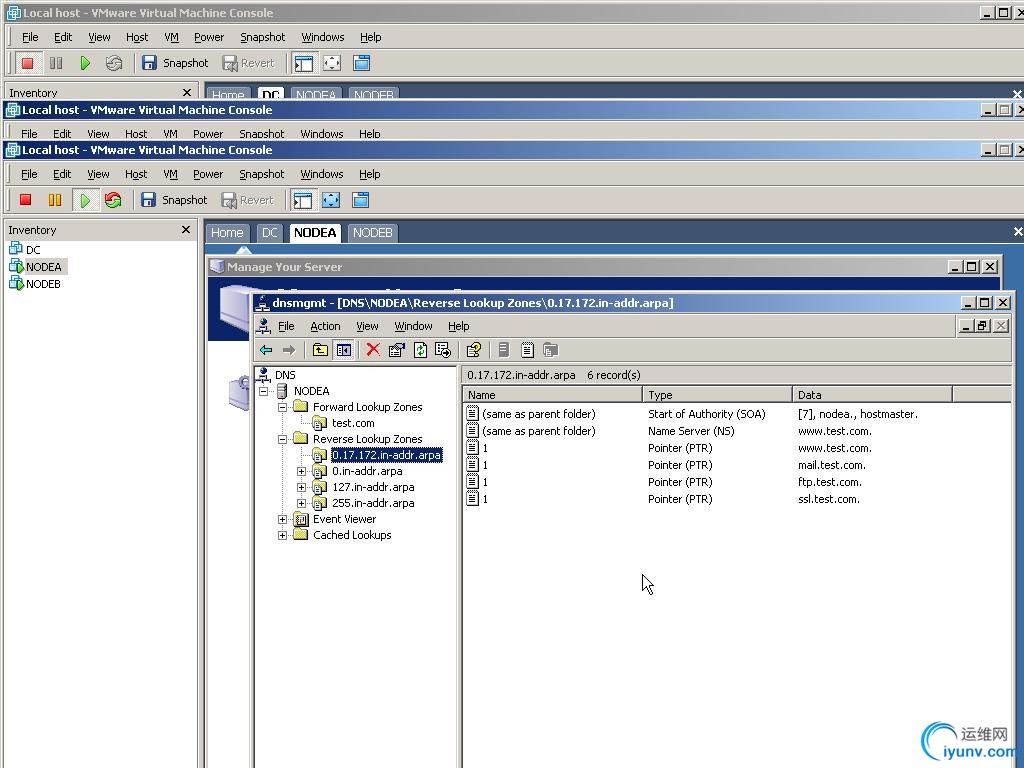
Task: Sort records by the Name column header
Action: pyautogui.click(x=552, y=394)
